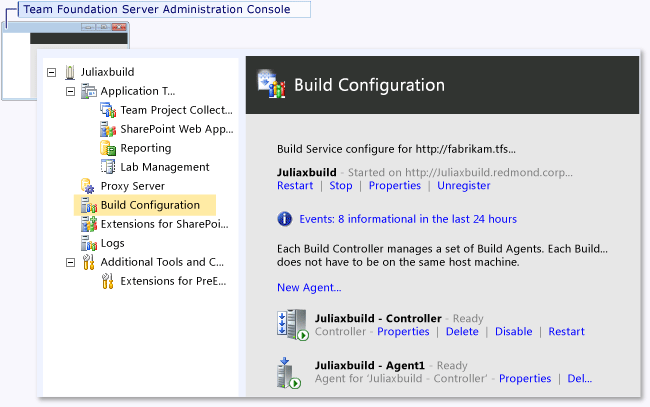The width and height of the screenshot is (650, 407).
Task: Open the Extensions for SharePoint node
Action: pos(164,224)
